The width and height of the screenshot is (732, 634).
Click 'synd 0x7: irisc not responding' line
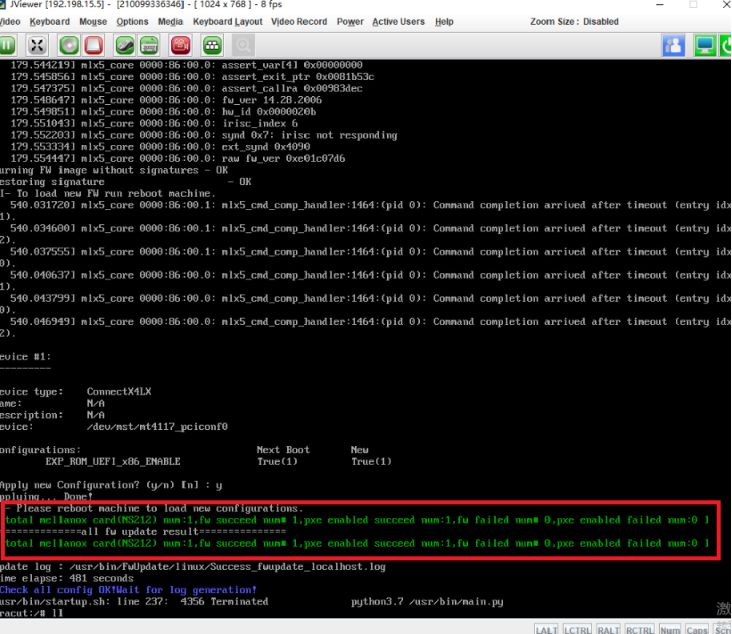pyautogui.click(x=309, y=135)
